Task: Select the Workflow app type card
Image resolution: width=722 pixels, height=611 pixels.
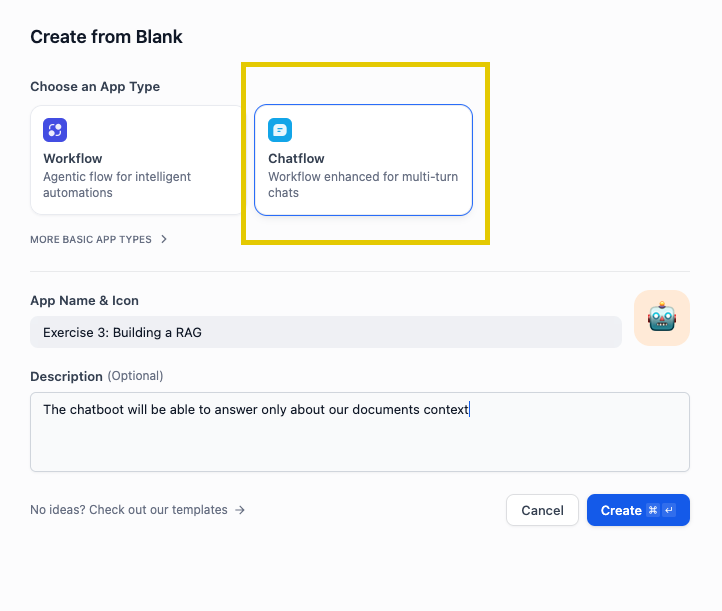Action: (137, 160)
